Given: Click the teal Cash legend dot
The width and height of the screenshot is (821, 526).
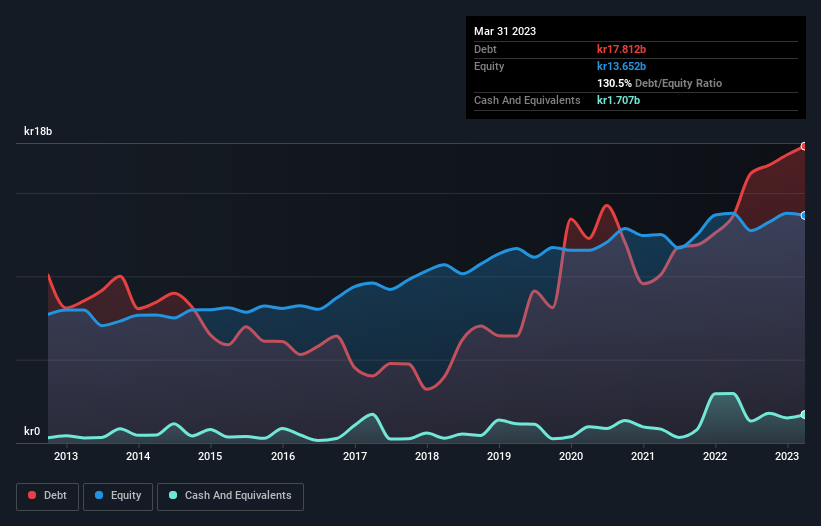Looking at the screenshot, I should tap(173, 495).
